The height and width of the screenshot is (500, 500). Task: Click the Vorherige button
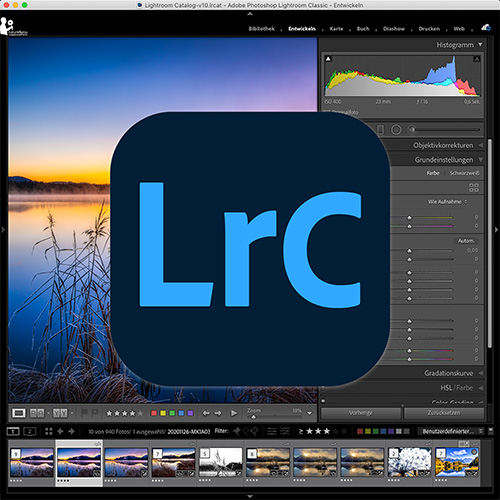361,413
